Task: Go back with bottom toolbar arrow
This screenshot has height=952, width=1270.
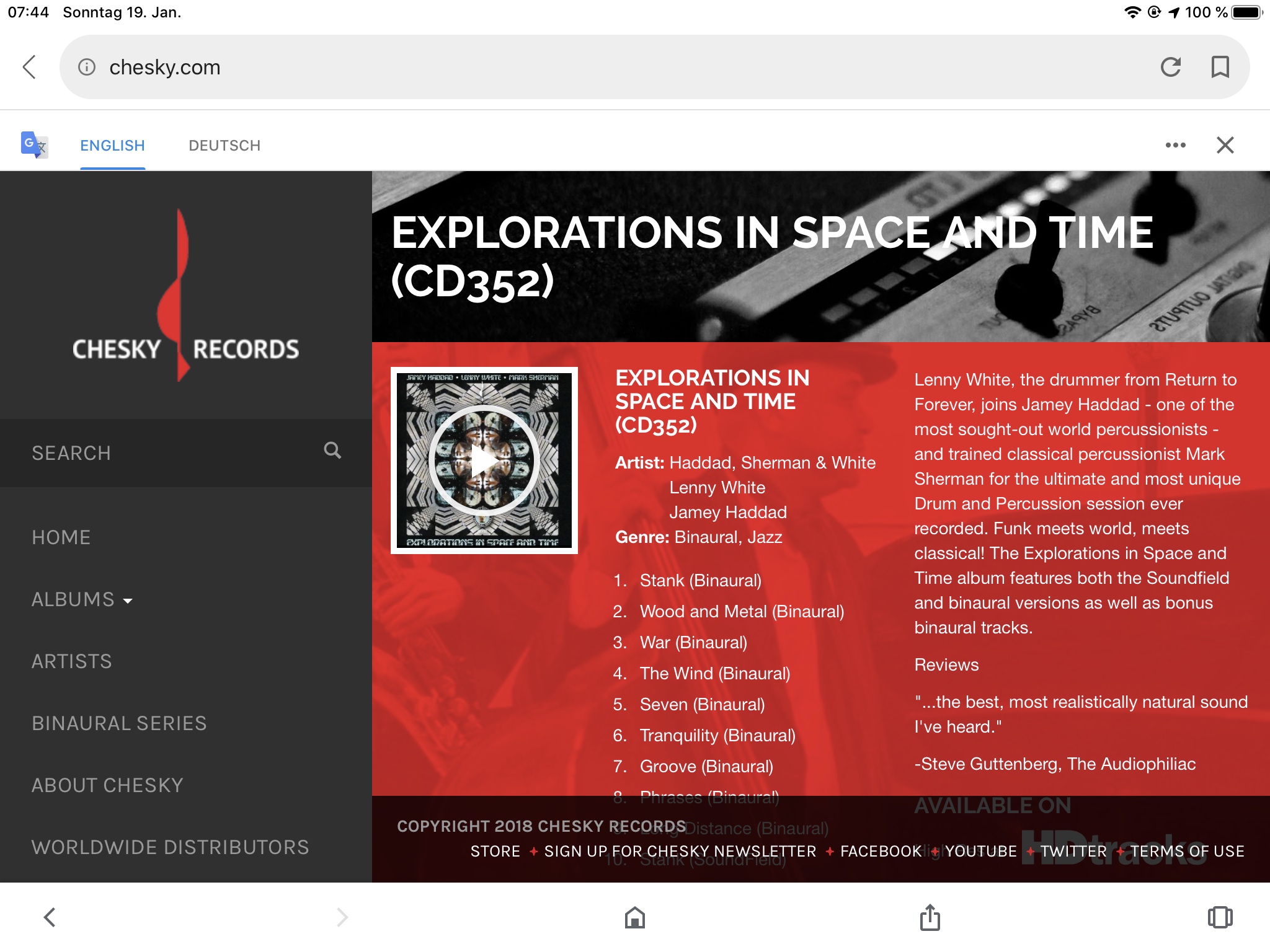Action: pyautogui.click(x=50, y=917)
